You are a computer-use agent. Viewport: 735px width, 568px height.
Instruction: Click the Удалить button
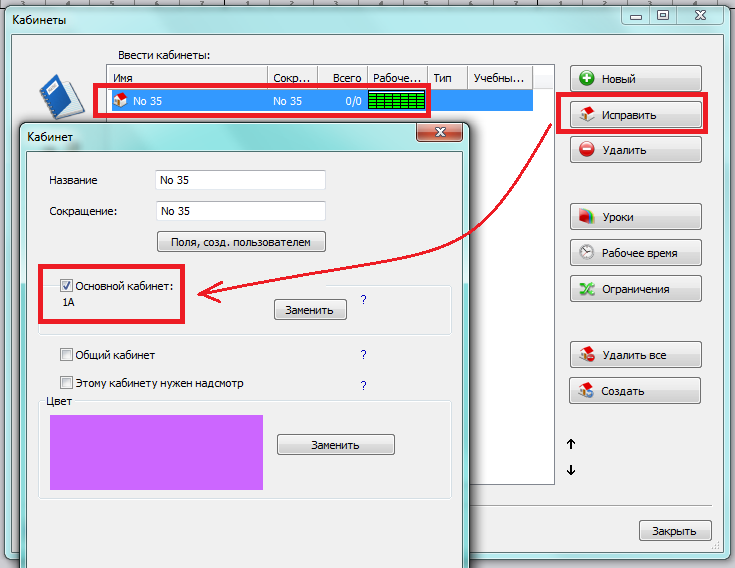tap(636, 150)
